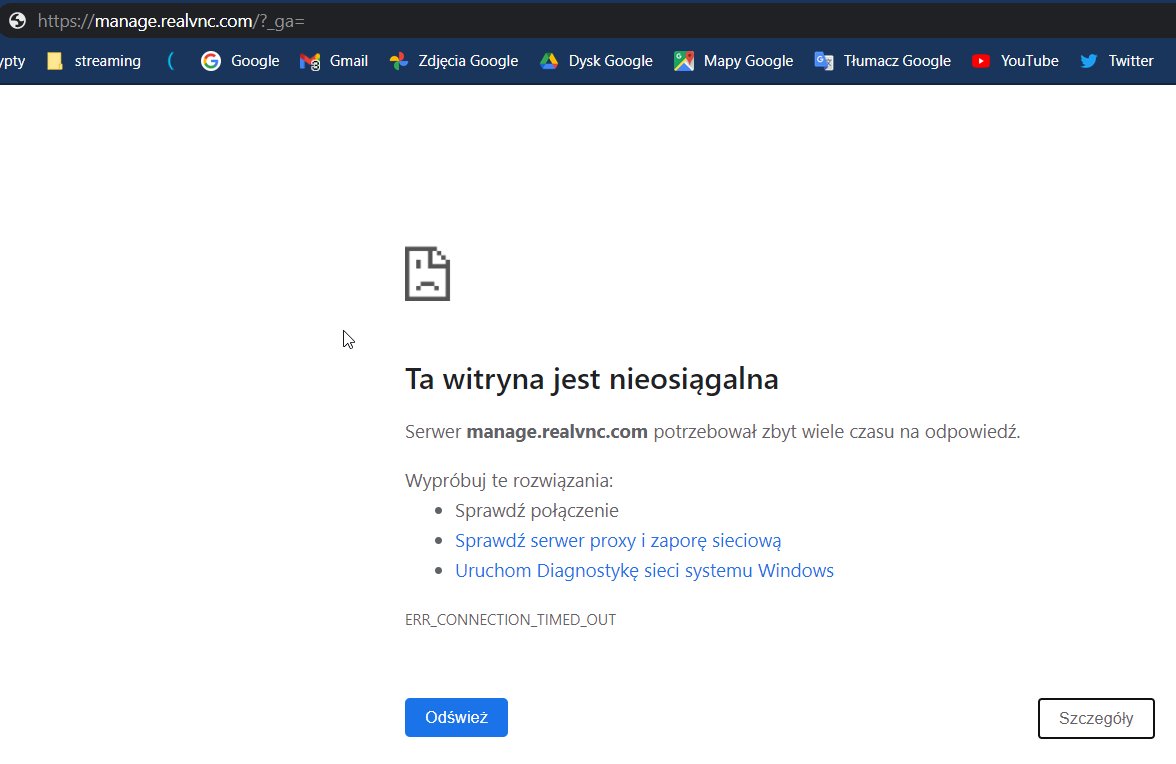Click the Odśwież reload button
Screen dimensions: 1176x764
click(456, 718)
